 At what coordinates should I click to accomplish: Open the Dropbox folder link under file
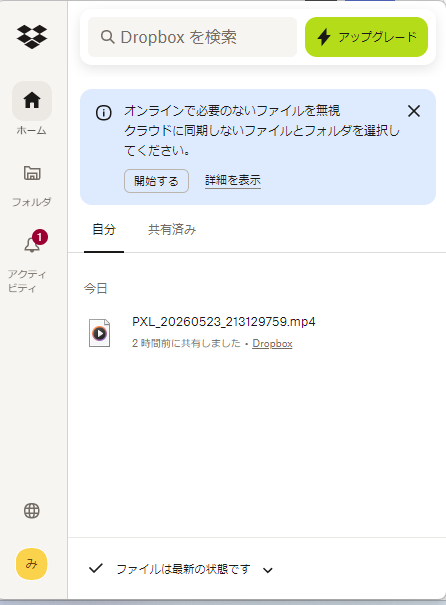pyautogui.click(x=272, y=343)
